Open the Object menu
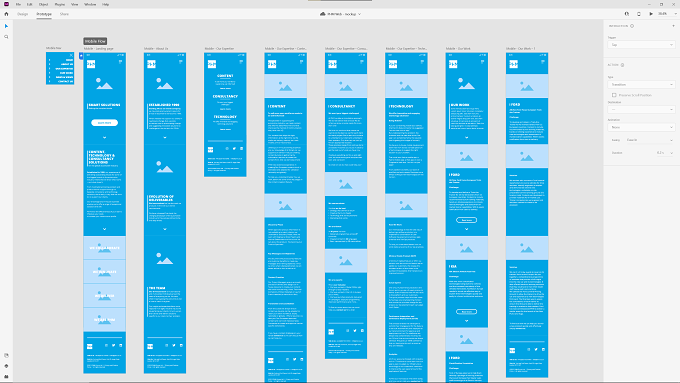The width and height of the screenshot is (680, 383). click(x=43, y=4)
